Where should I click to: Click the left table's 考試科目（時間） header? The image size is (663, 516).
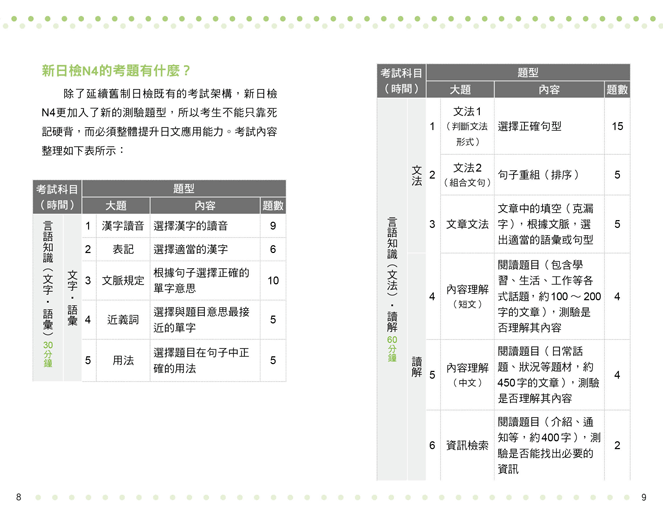[x=57, y=197]
